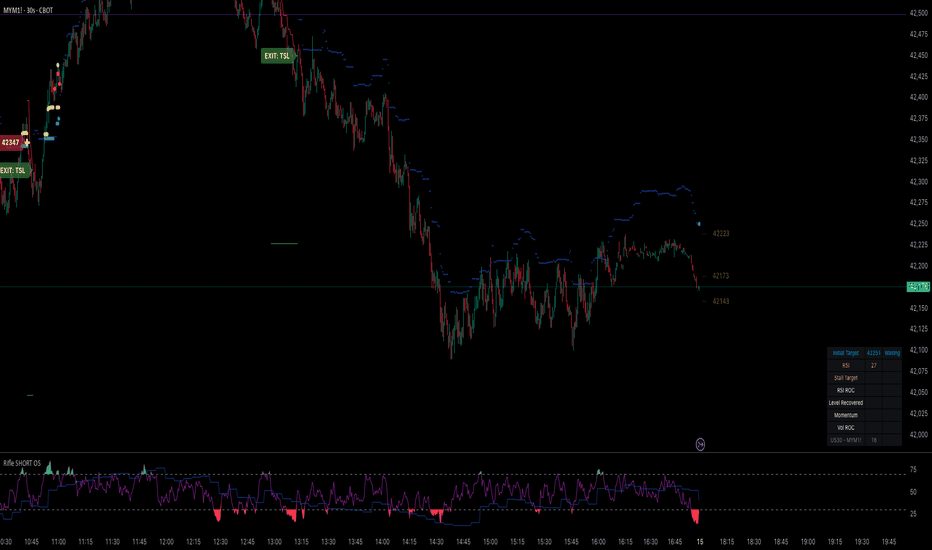Click the 42223 level label
Screen dimensions: 932x550
(720, 234)
